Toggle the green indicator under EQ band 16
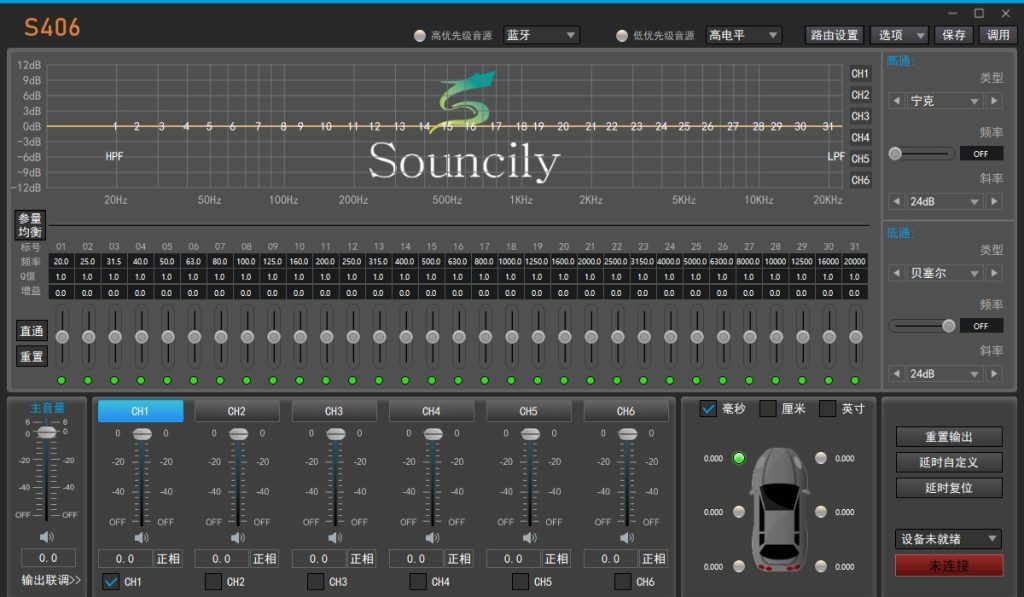The width and height of the screenshot is (1024, 597). [458, 380]
